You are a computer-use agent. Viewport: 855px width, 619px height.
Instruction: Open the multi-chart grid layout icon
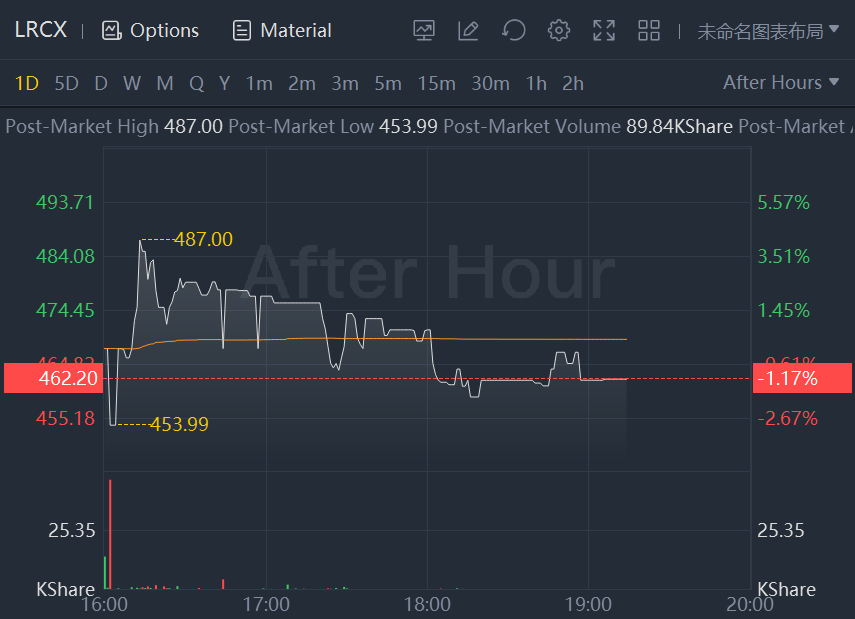649,31
